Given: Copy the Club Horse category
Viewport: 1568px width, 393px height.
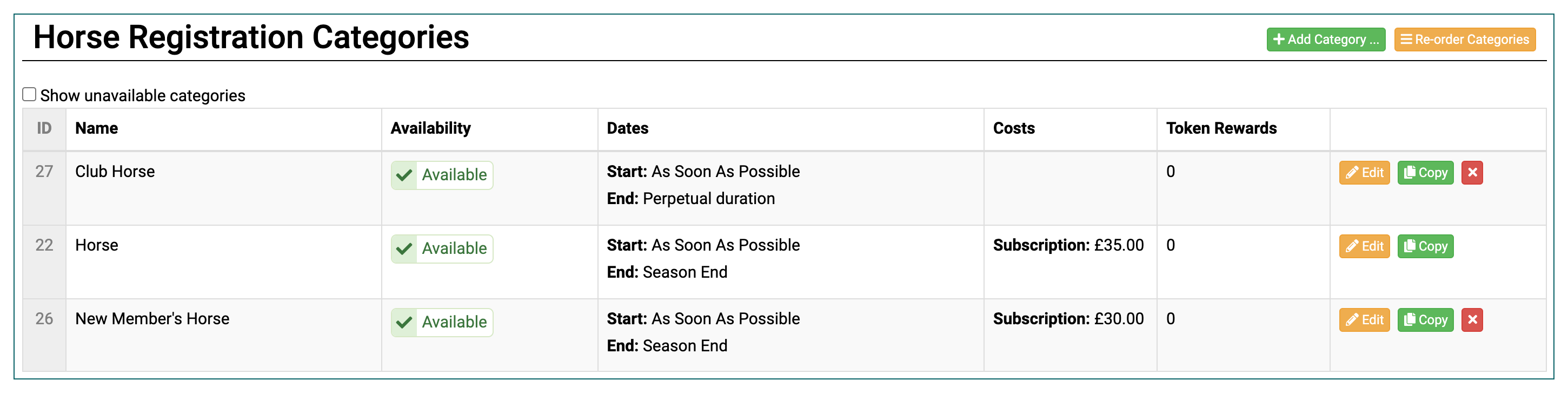Looking at the screenshot, I should 1425,173.
